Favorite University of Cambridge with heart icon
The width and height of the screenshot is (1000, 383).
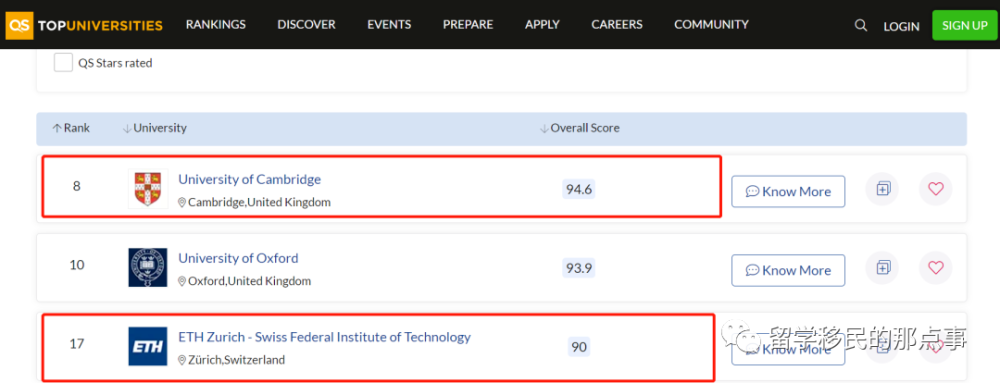(x=936, y=189)
